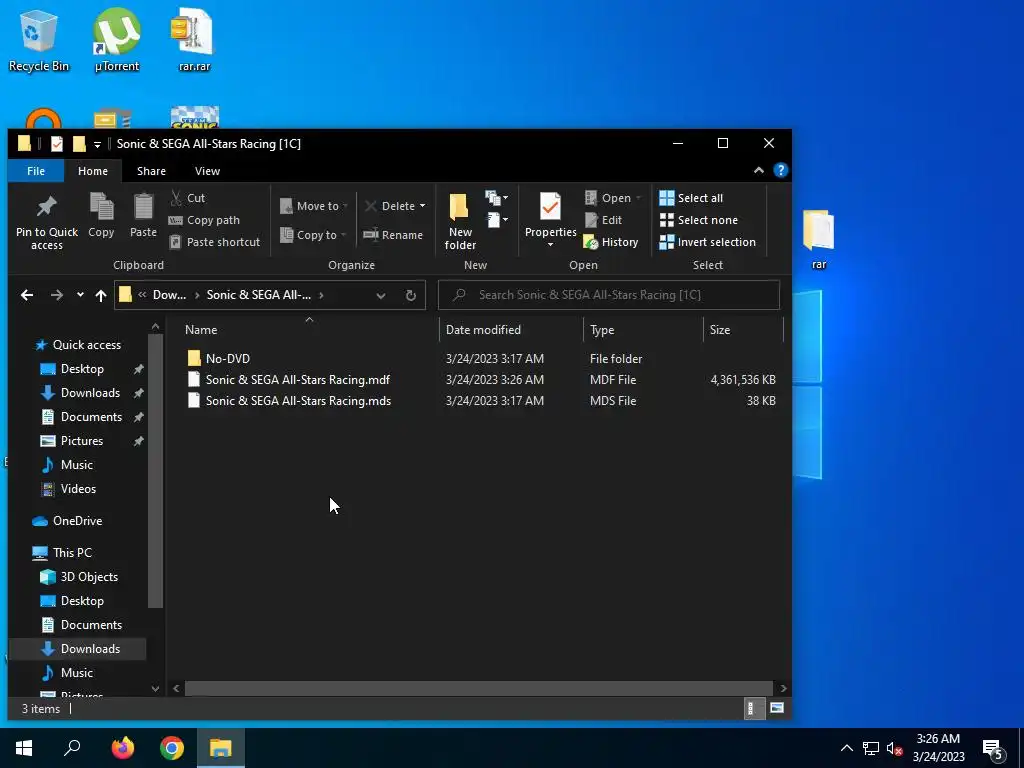Image resolution: width=1024 pixels, height=768 pixels.
Task: Click the navigation pane scroll down arrow
Action: 155,688
